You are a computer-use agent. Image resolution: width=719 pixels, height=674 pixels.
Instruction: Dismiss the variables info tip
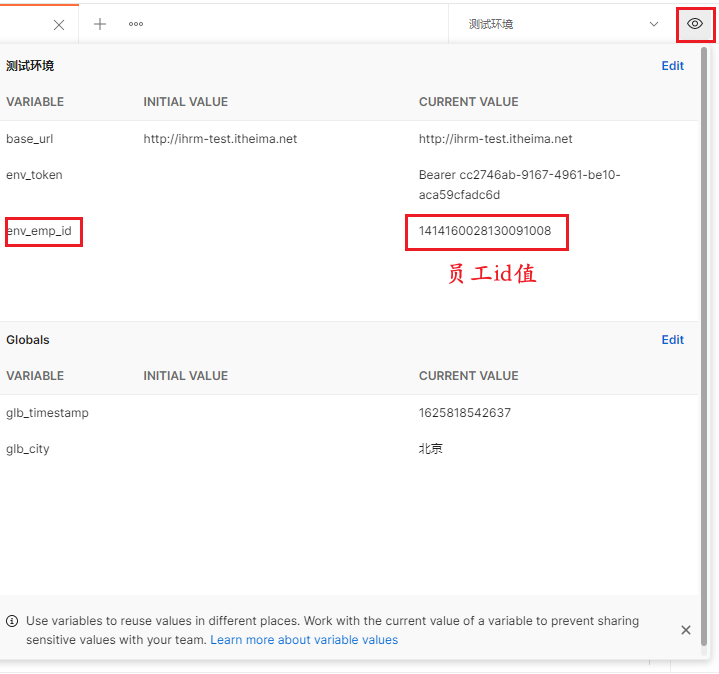(686, 630)
